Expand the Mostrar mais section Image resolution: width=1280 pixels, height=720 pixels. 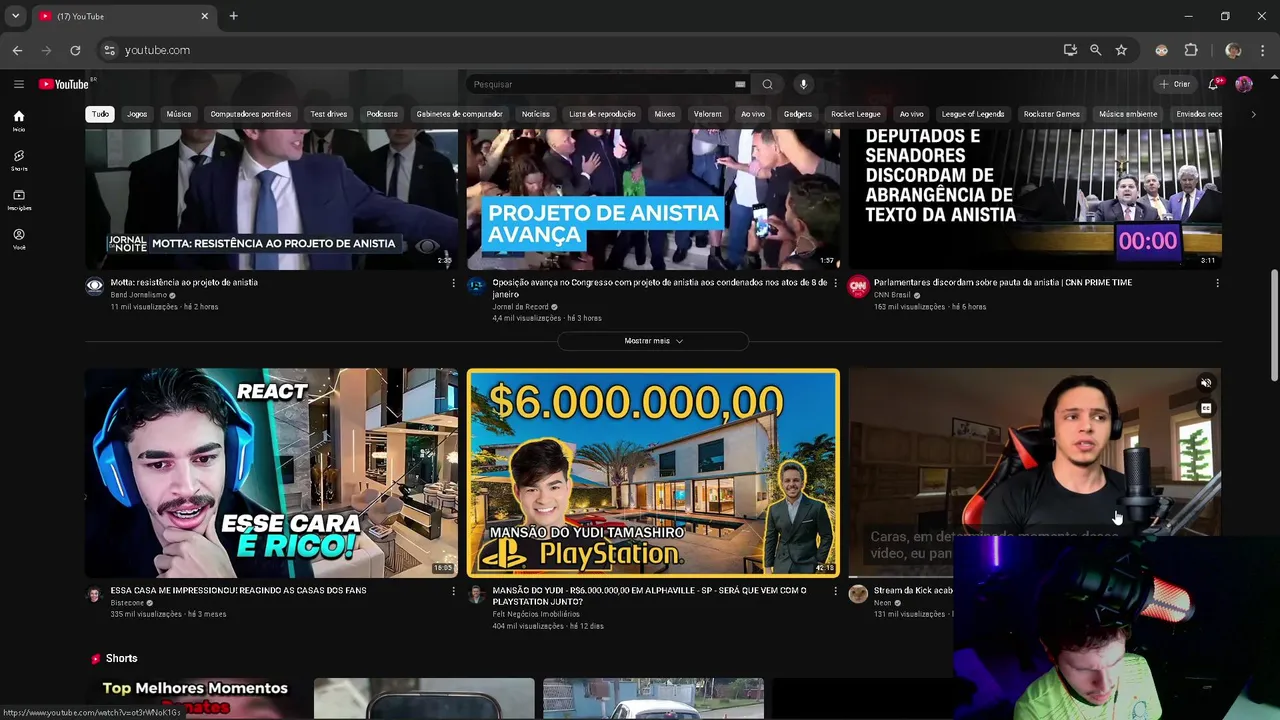click(x=653, y=341)
